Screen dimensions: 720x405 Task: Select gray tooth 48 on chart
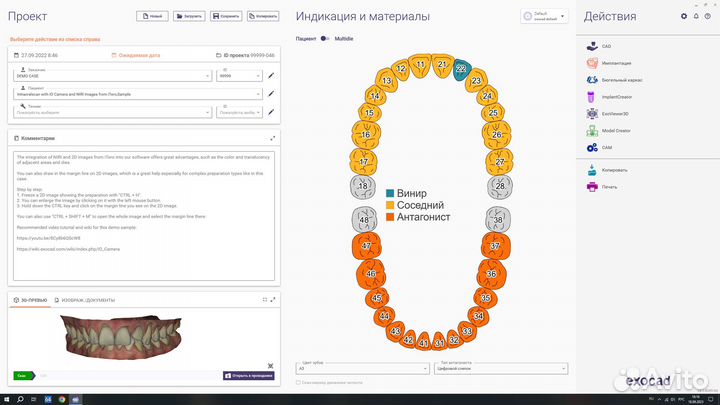364,219
